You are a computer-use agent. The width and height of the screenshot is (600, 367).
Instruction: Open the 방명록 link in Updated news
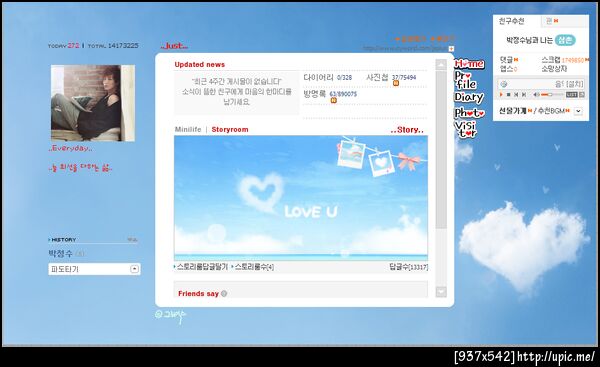(x=315, y=94)
